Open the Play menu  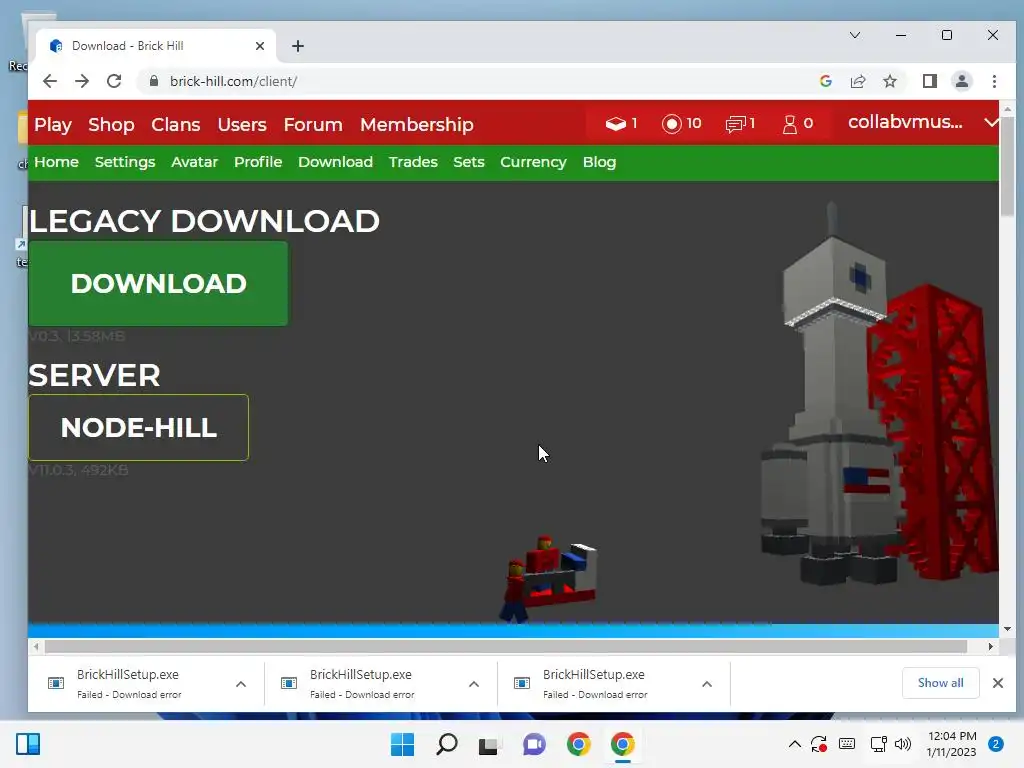pos(53,124)
